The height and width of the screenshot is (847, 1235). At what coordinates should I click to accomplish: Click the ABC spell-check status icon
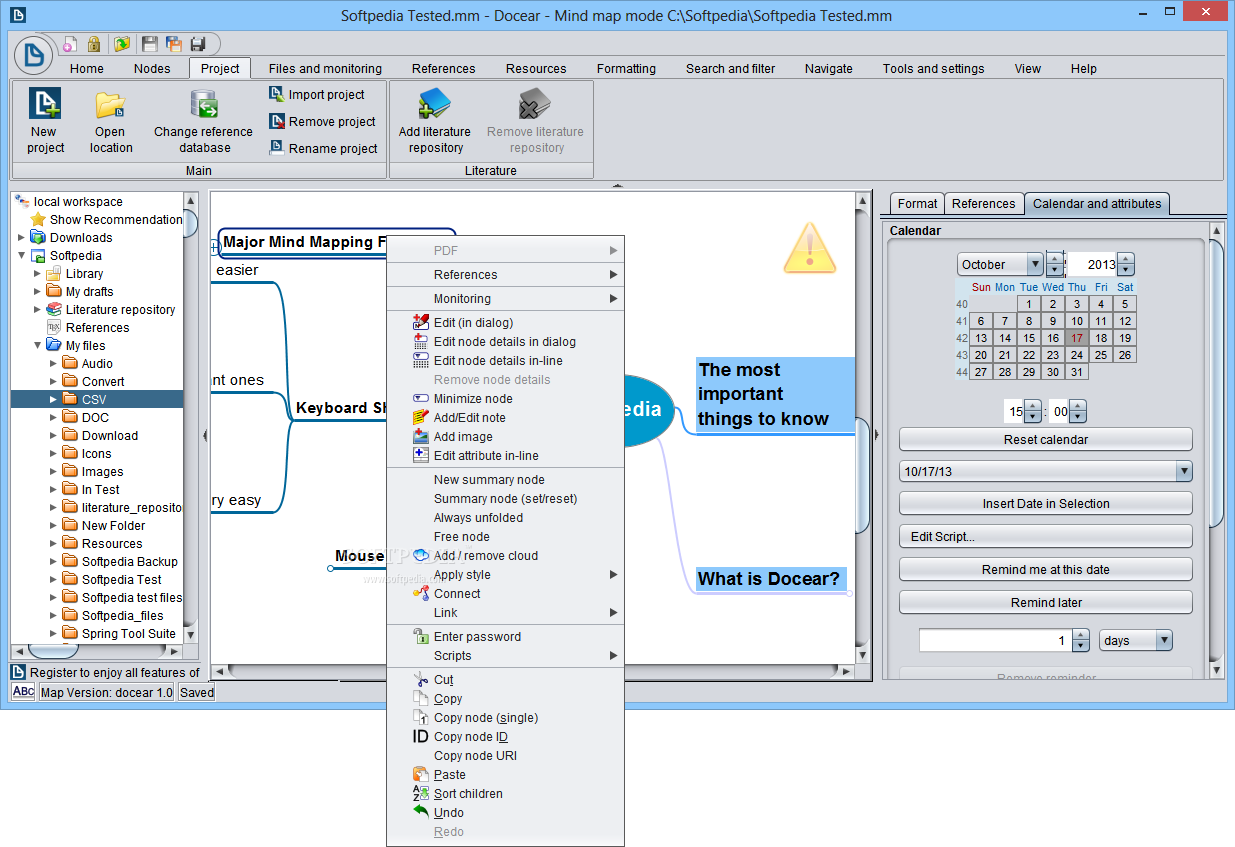pyautogui.click(x=23, y=692)
